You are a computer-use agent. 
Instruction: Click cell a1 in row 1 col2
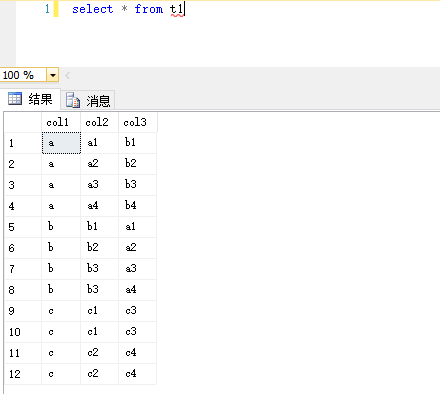(x=99, y=143)
